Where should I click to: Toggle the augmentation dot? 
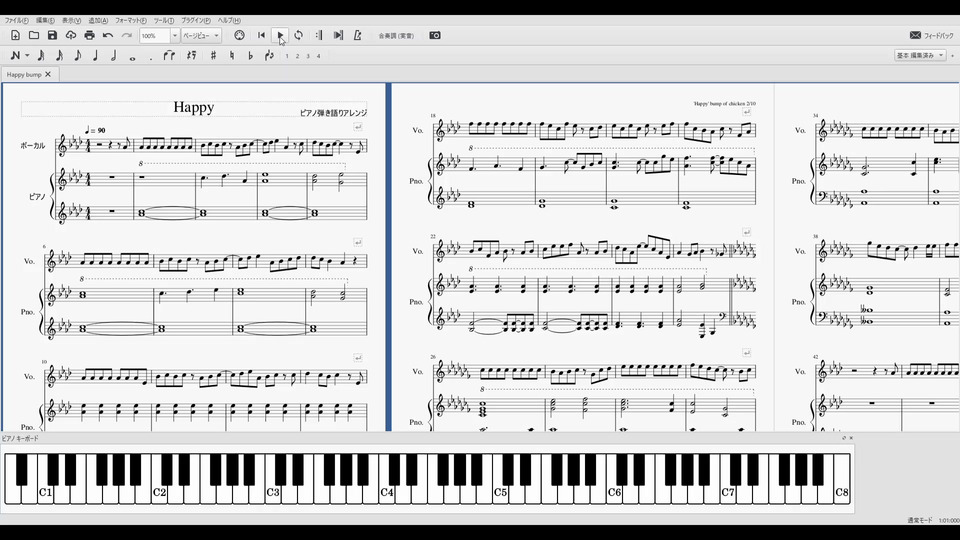coord(151,58)
